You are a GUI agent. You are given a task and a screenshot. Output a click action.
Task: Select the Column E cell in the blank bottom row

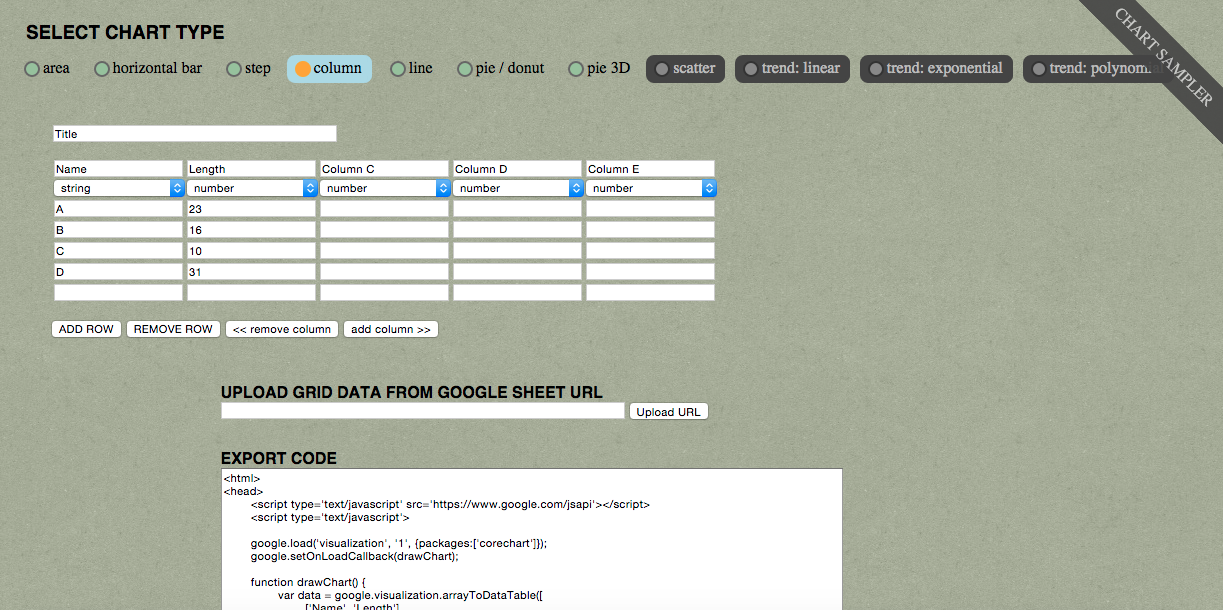651,293
